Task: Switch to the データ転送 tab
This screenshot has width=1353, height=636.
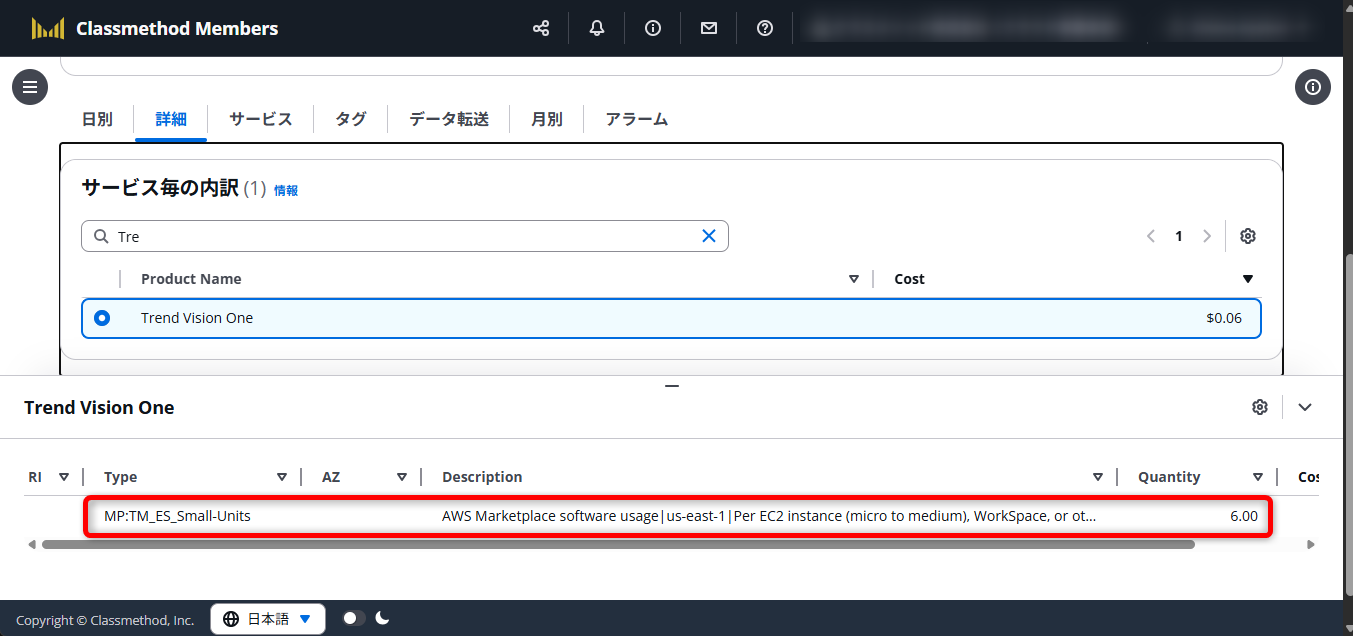Action: (449, 119)
